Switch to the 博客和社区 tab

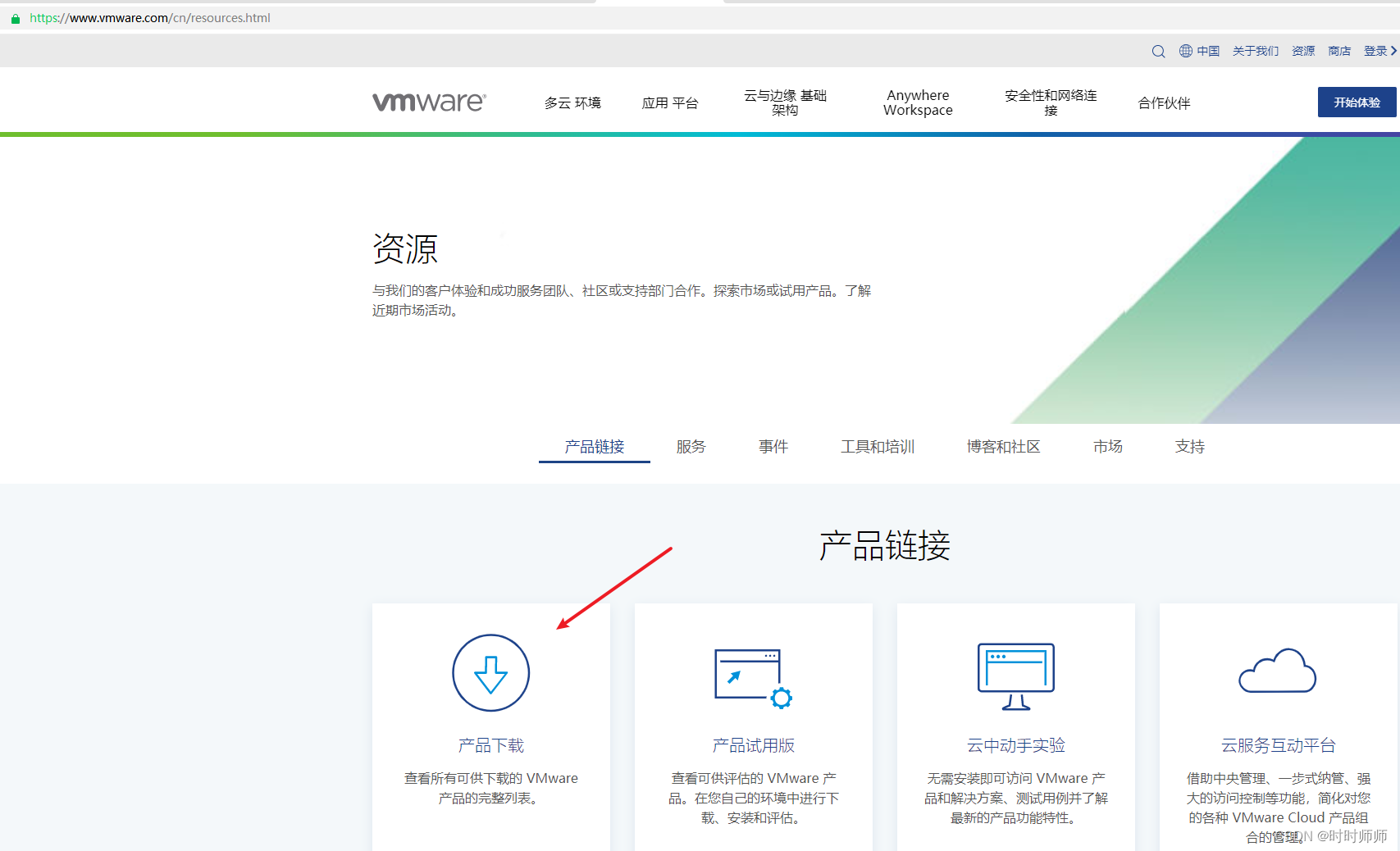pos(1003,447)
